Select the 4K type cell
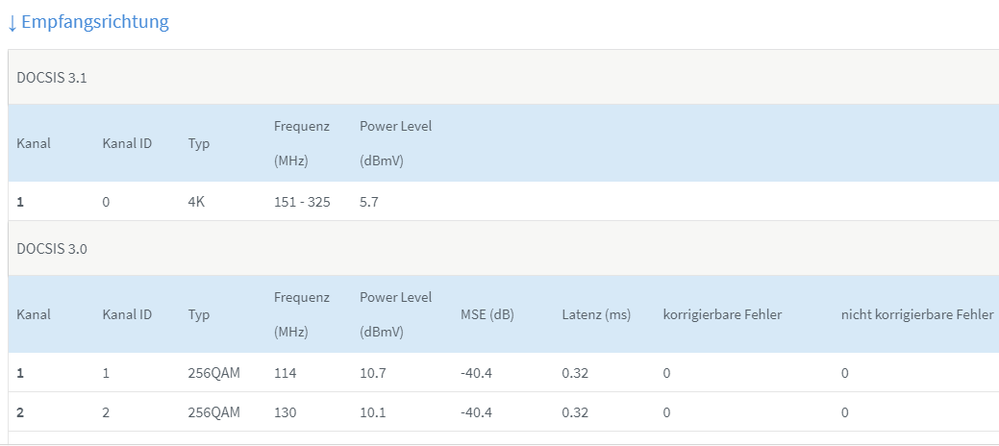Image resolution: width=999 pixels, height=446 pixels. [x=198, y=202]
